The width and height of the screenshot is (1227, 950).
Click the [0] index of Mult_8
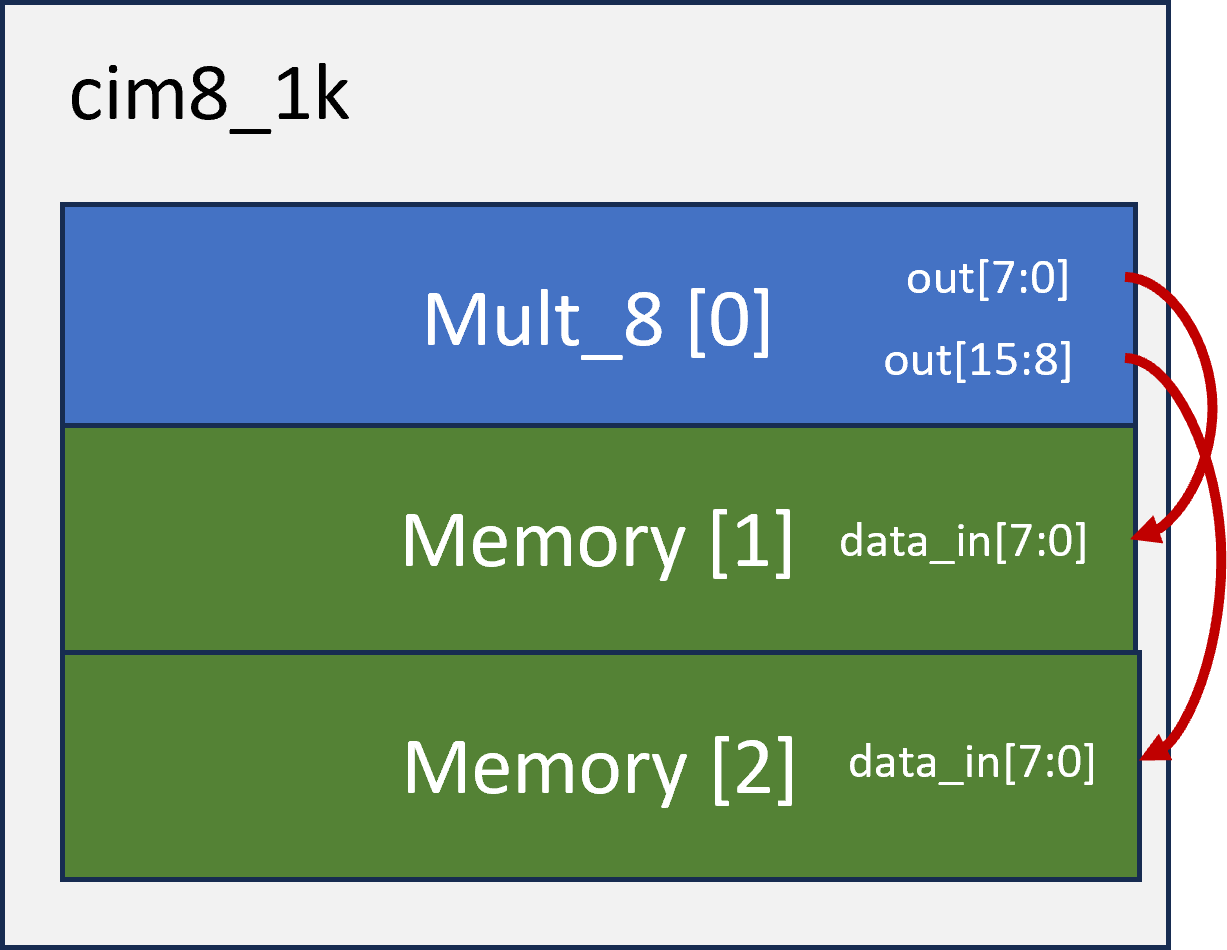coord(729,321)
